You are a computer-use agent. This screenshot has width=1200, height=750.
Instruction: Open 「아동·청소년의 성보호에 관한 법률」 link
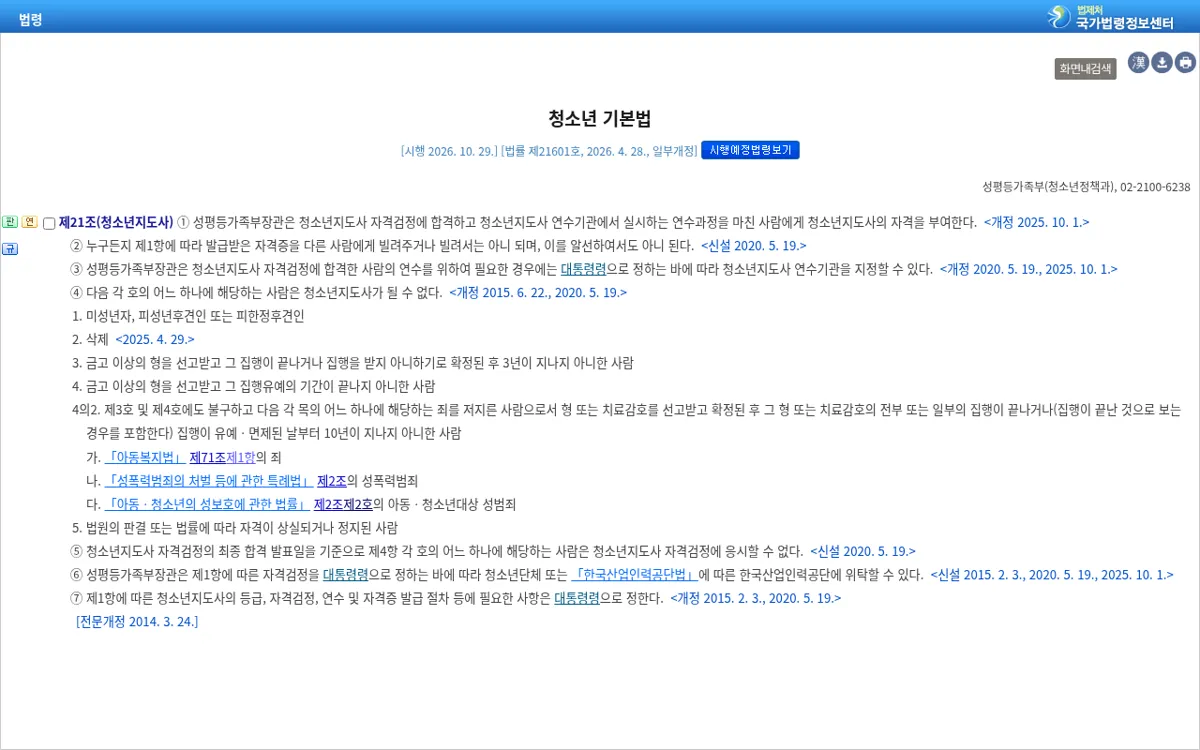(x=207, y=504)
